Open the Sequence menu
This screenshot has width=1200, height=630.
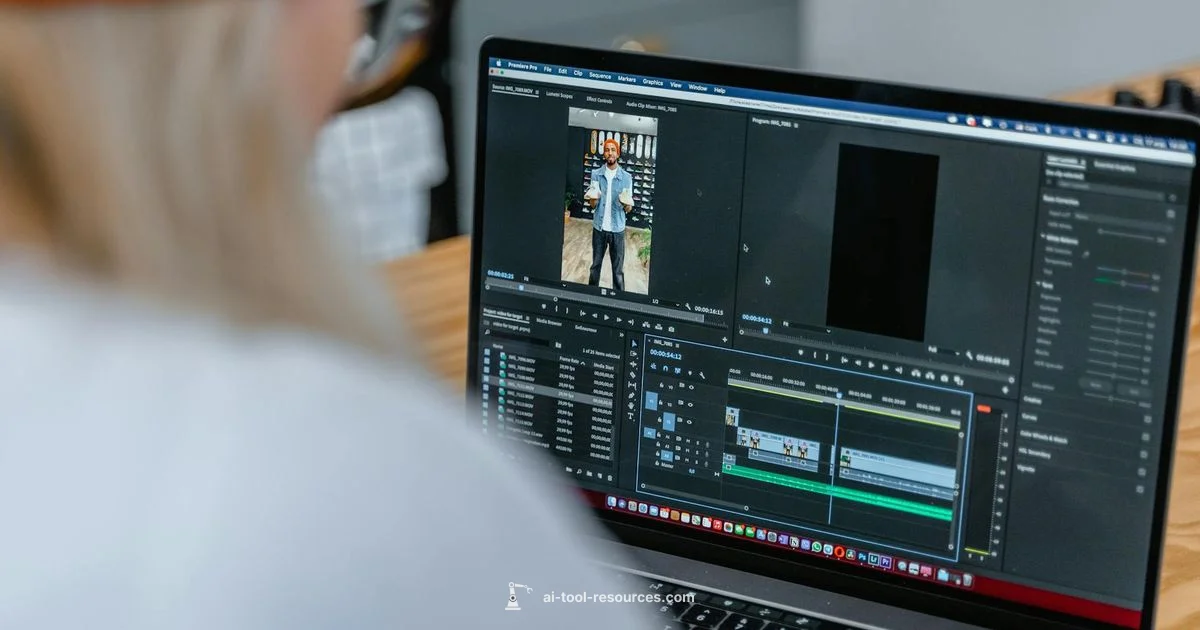coord(600,77)
